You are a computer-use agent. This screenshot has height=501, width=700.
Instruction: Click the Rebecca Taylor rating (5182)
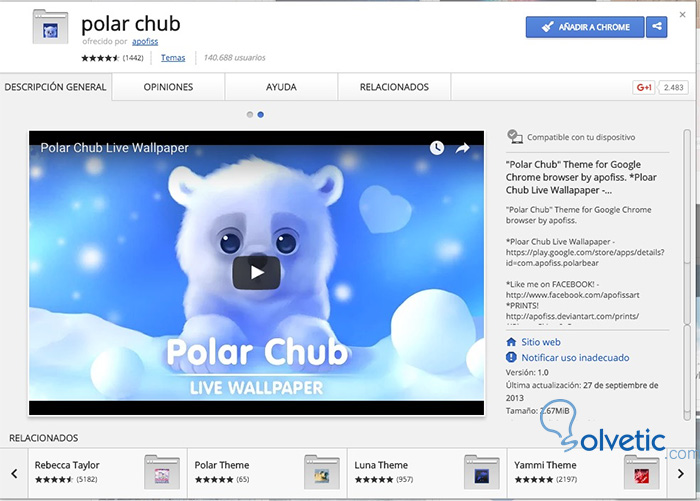click(66, 480)
